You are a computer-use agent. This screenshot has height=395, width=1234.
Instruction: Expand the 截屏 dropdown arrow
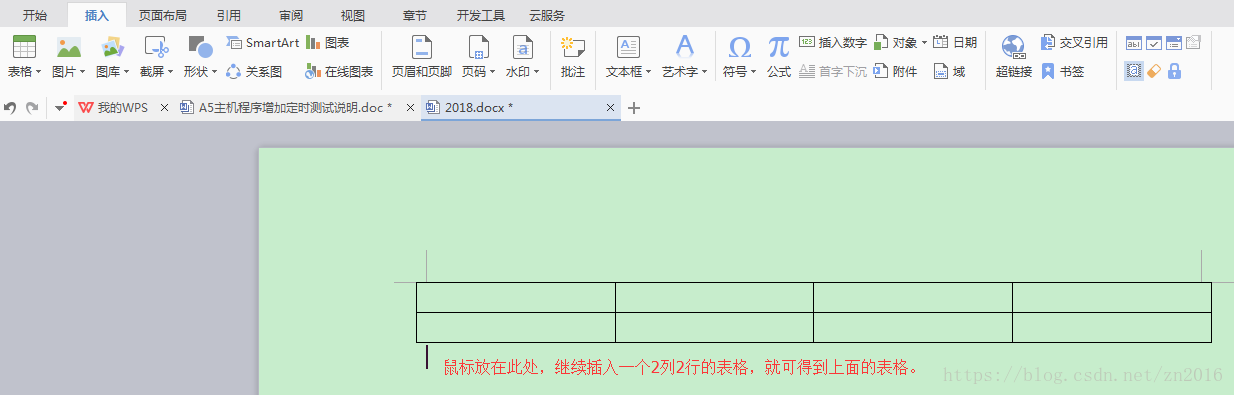click(170, 72)
